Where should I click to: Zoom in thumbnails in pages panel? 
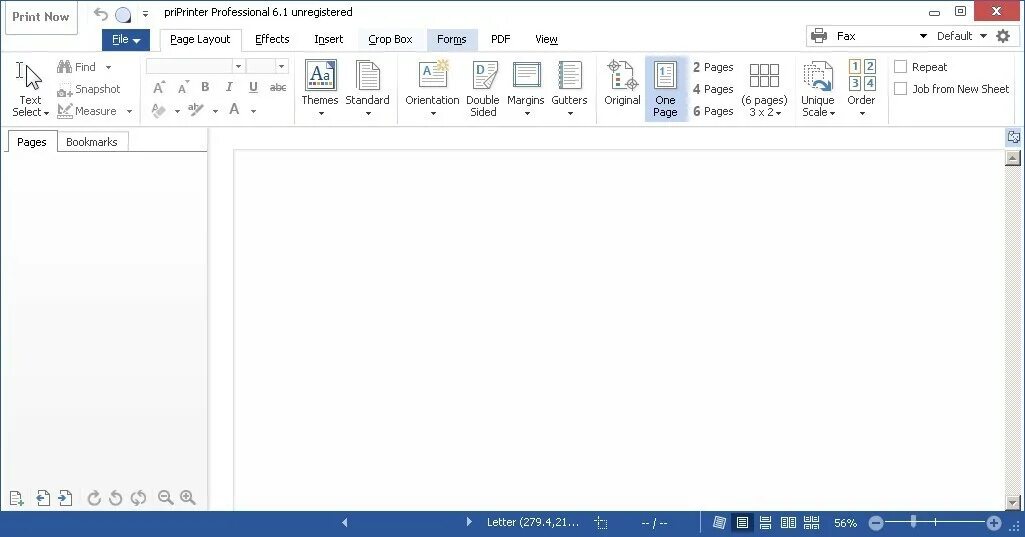pos(188,498)
